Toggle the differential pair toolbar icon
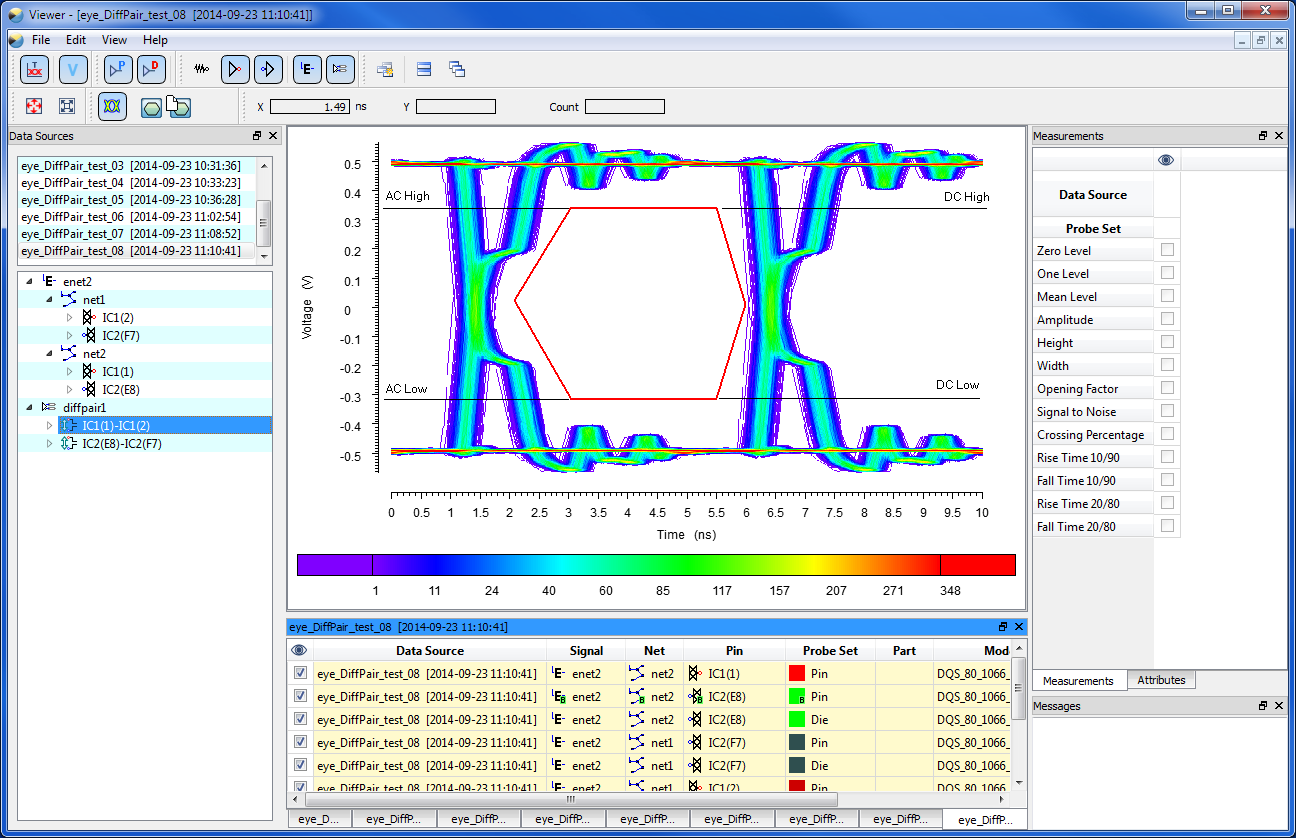 (x=340, y=69)
